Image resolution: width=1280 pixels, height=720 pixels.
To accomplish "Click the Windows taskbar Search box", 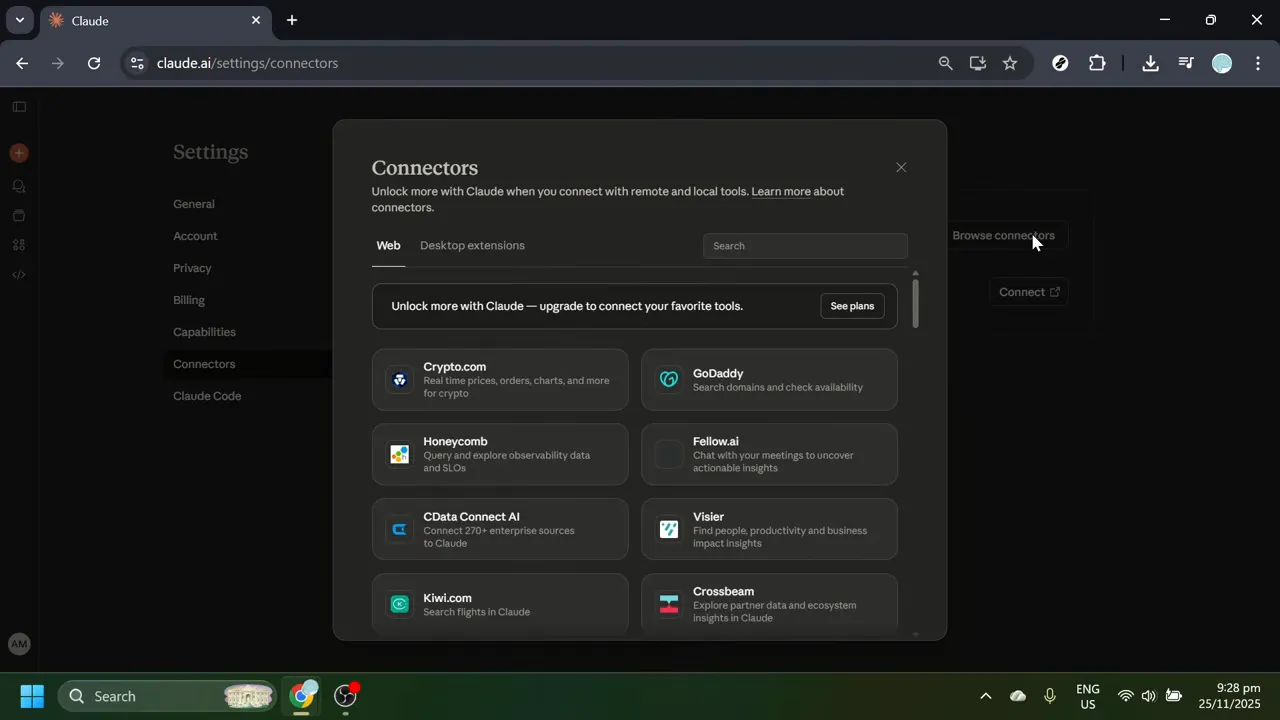I will pyautogui.click(x=167, y=696).
